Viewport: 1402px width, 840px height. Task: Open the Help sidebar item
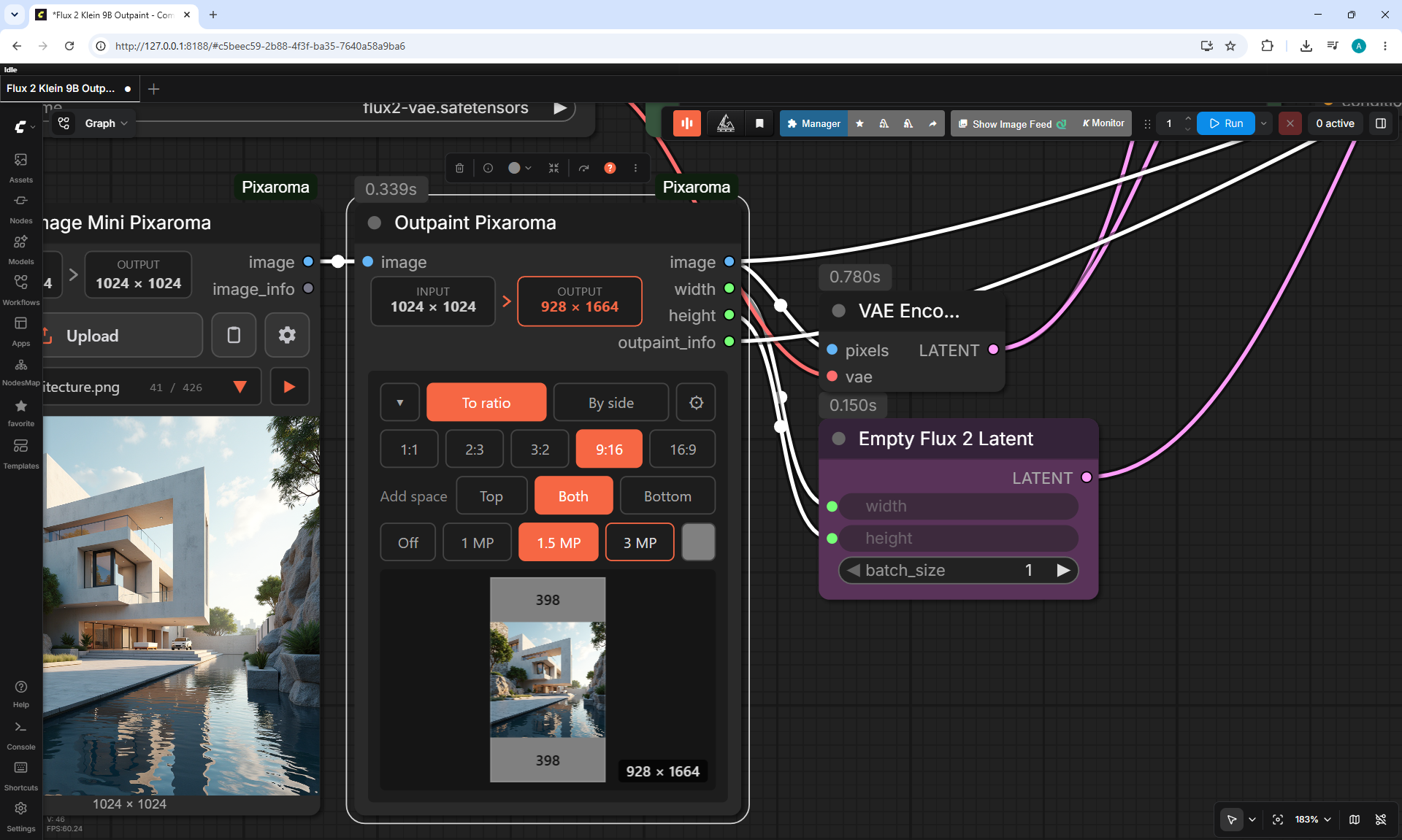click(20, 693)
